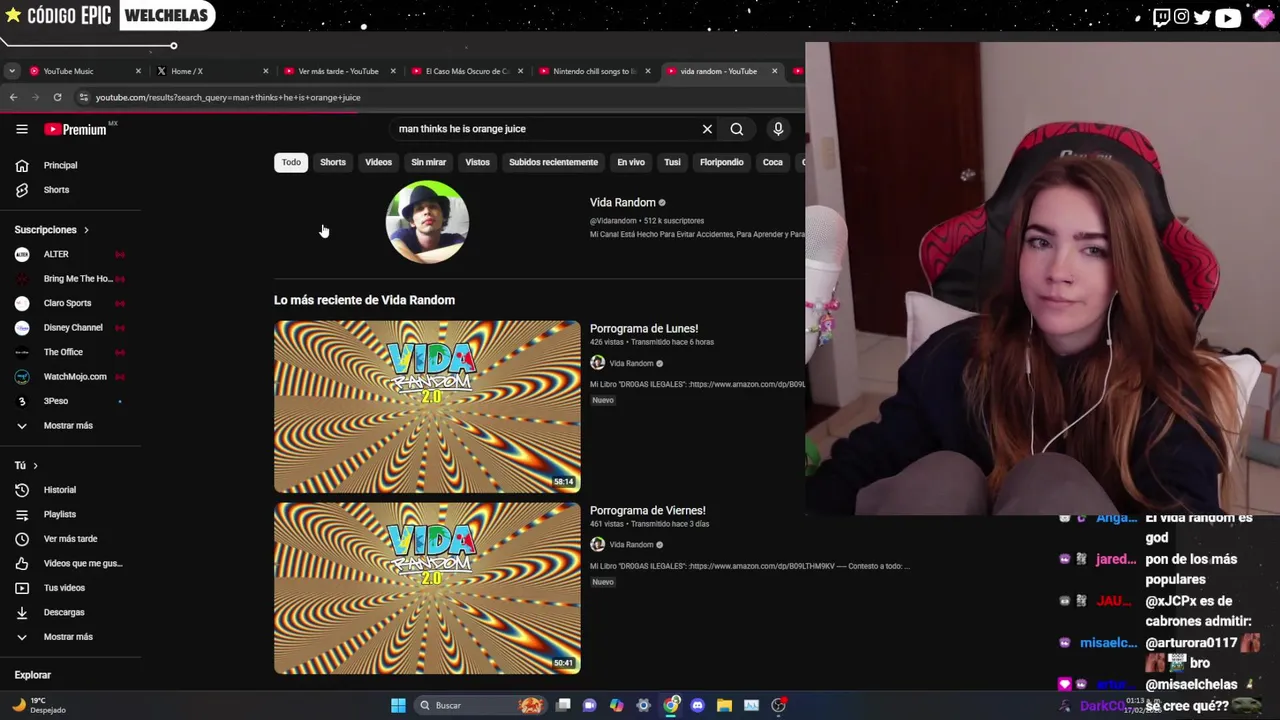Select the Tusi filter chip
Image resolution: width=1280 pixels, height=720 pixels.
672,162
